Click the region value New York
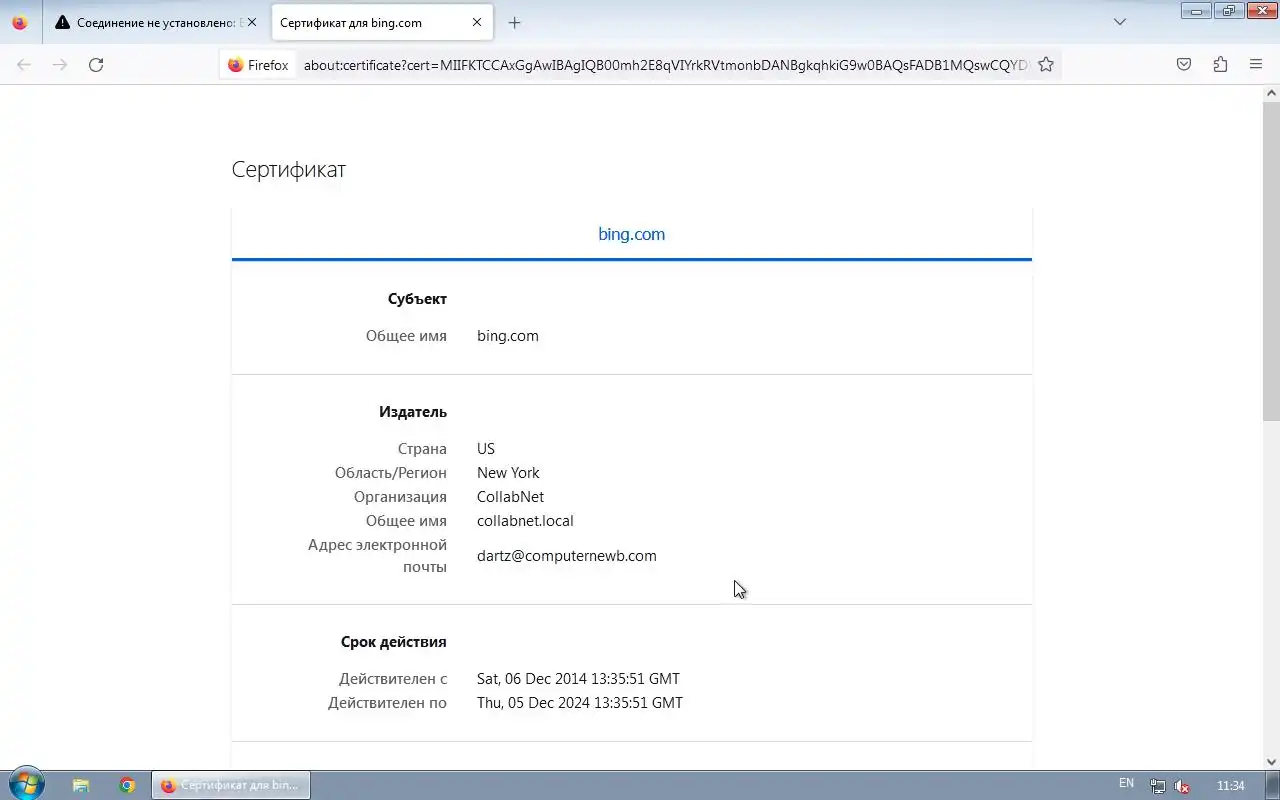The image size is (1280, 800). (x=508, y=473)
